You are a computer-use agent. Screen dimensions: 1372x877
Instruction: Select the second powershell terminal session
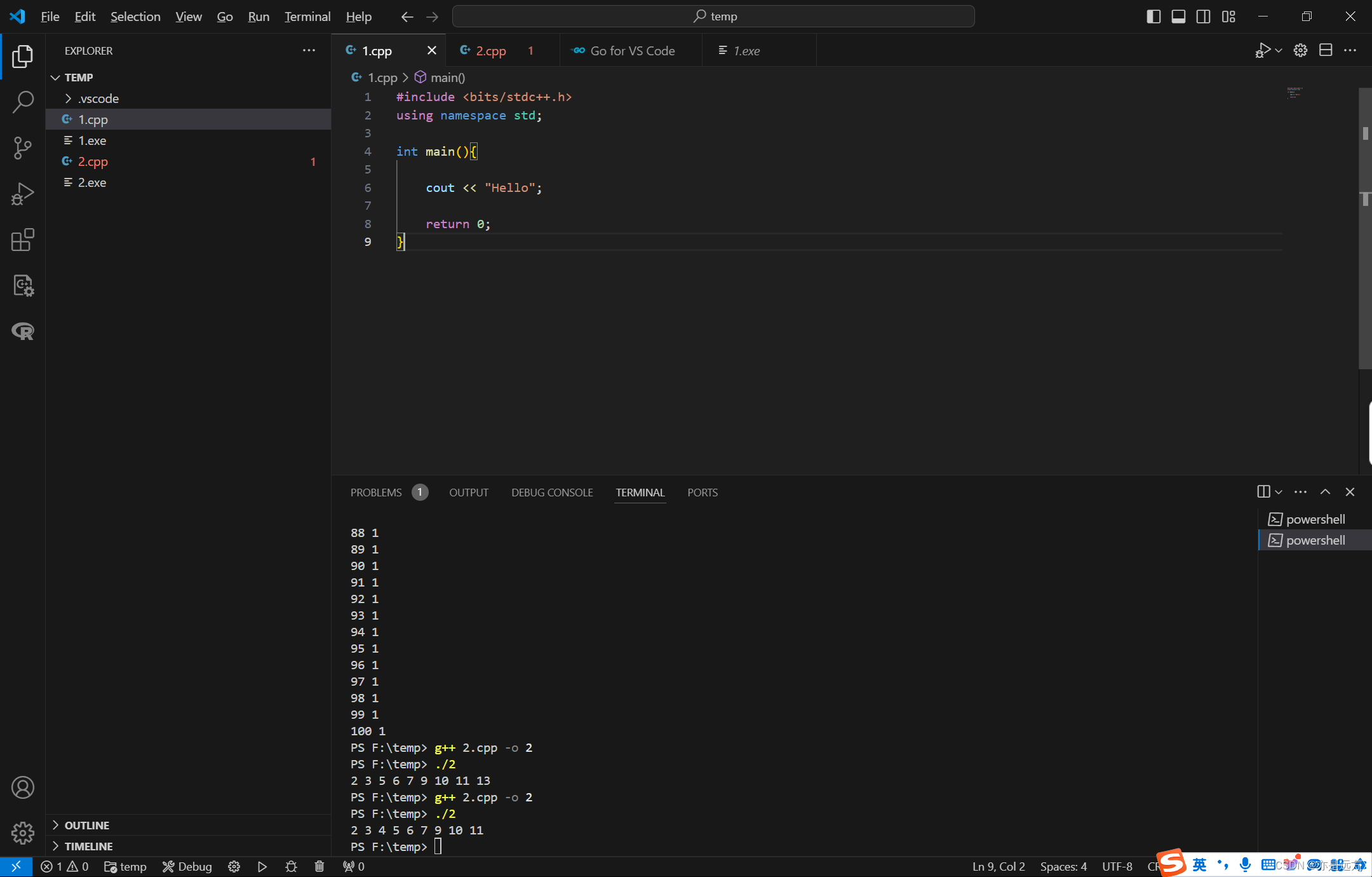(x=1315, y=540)
